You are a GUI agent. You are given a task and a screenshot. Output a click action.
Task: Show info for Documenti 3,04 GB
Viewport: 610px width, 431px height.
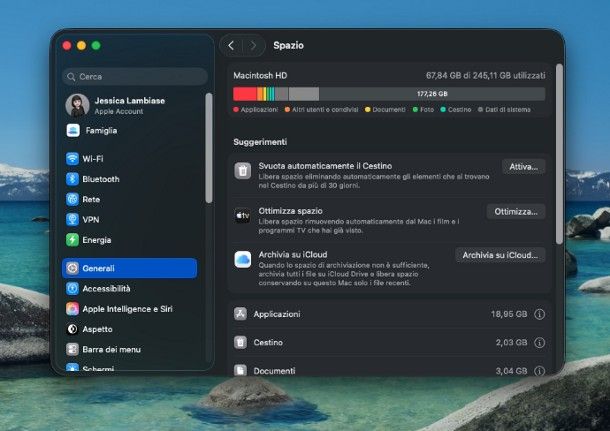(x=539, y=371)
